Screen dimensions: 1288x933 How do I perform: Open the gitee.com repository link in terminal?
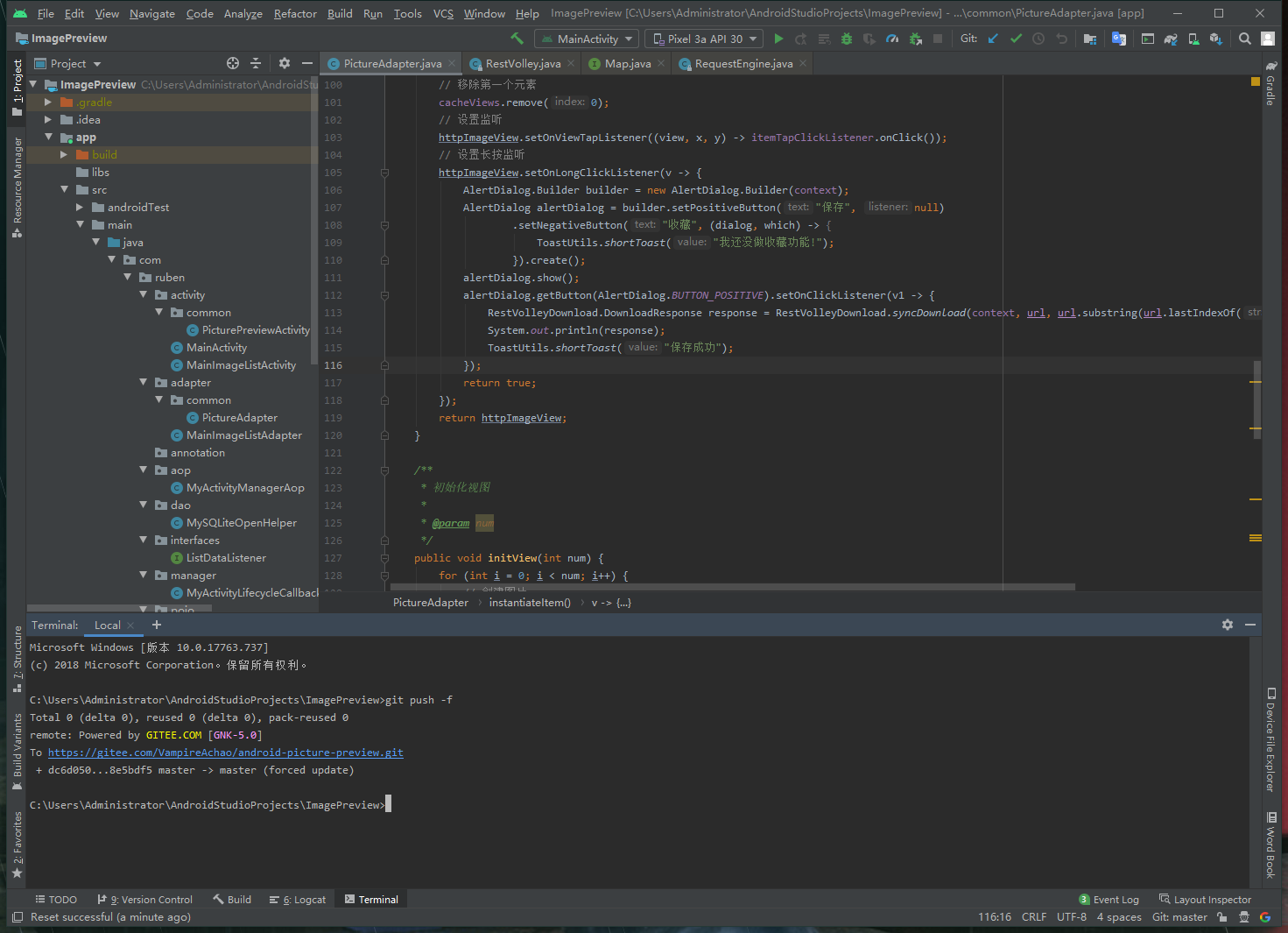tap(225, 753)
